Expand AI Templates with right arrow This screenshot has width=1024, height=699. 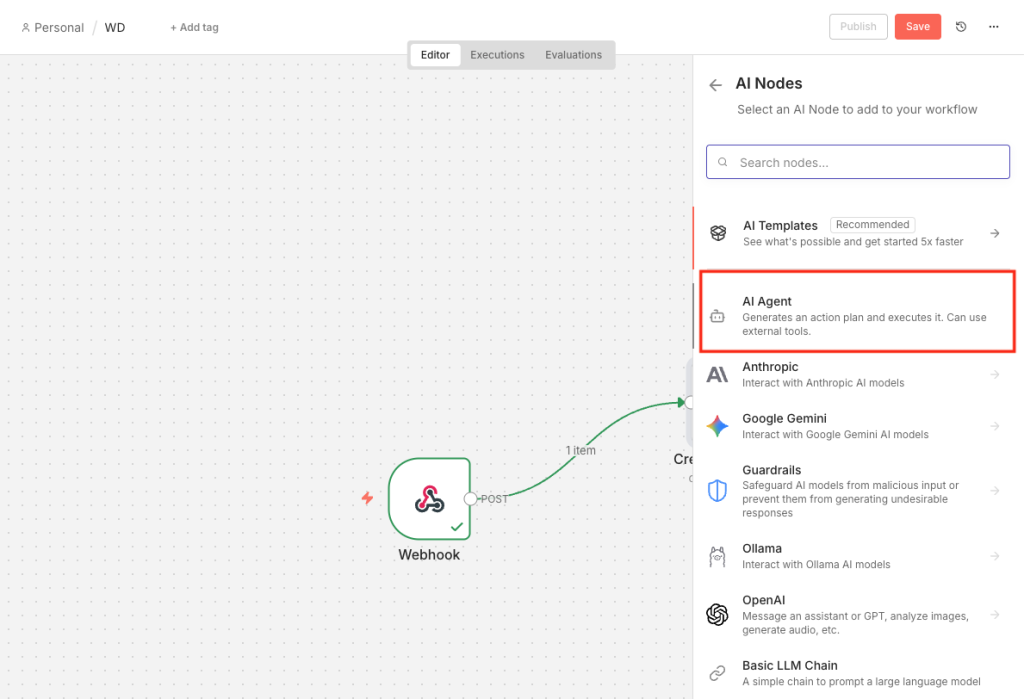click(x=994, y=233)
